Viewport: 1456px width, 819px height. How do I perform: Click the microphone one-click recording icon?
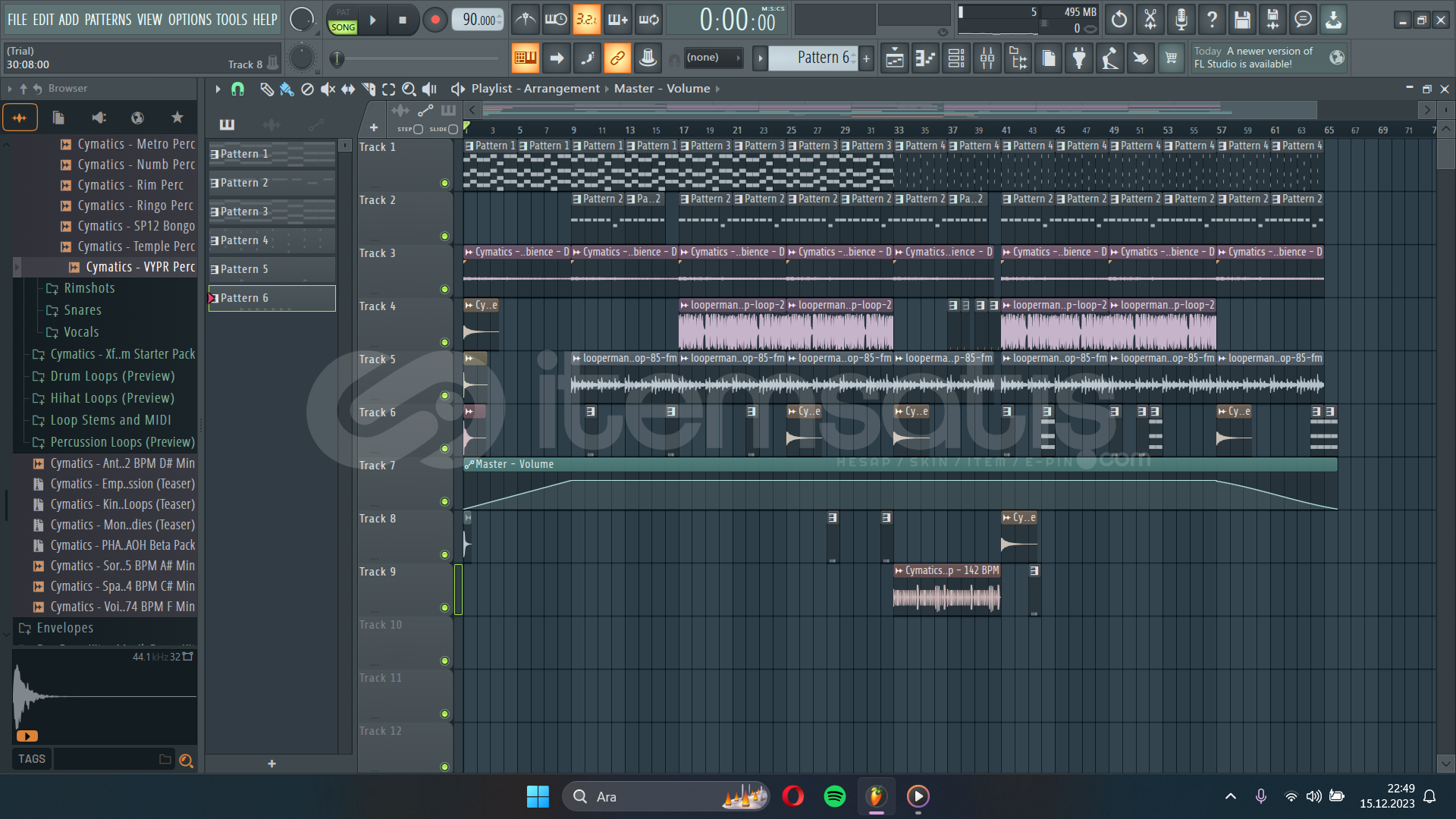click(x=1181, y=20)
